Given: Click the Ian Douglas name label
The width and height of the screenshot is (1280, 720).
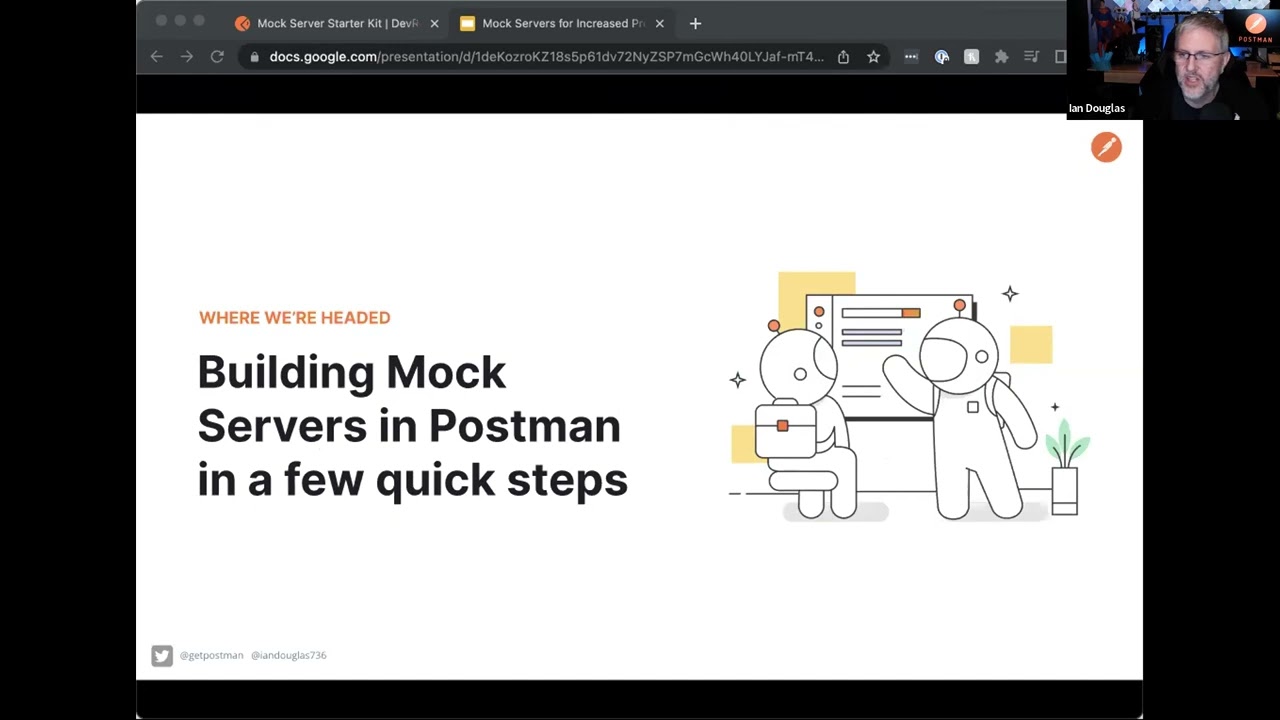Looking at the screenshot, I should (x=1096, y=108).
